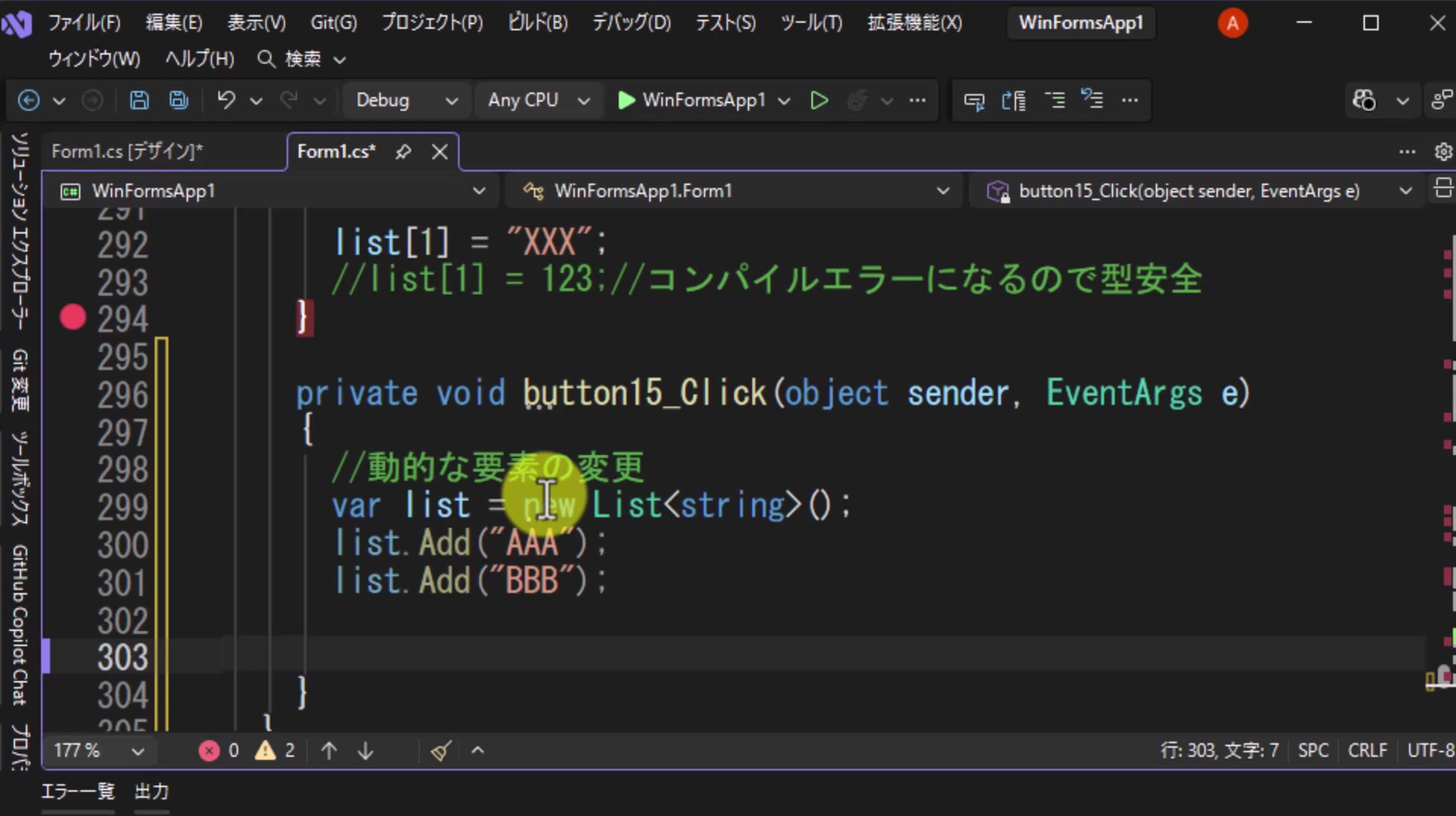This screenshot has width=1456, height=816.
Task: Click the warning count indicator showing 2
Action: (x=275, y=751)
